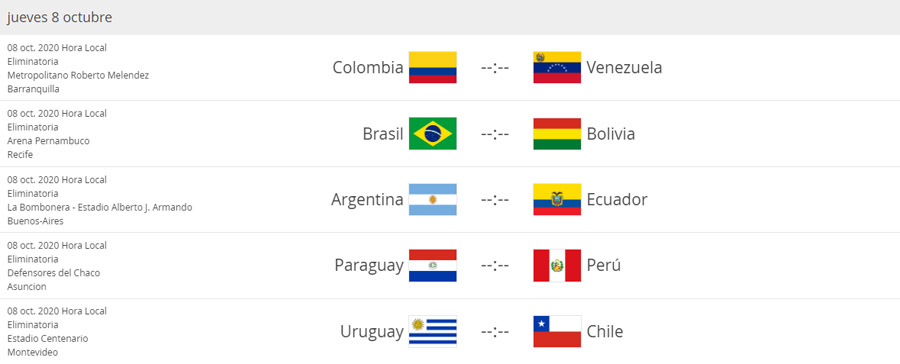Image resolution: width=900 pixels, height=364 pixels.
Task: Select the jueves 8 octubre date header
Action: click(x=60, y=18)
